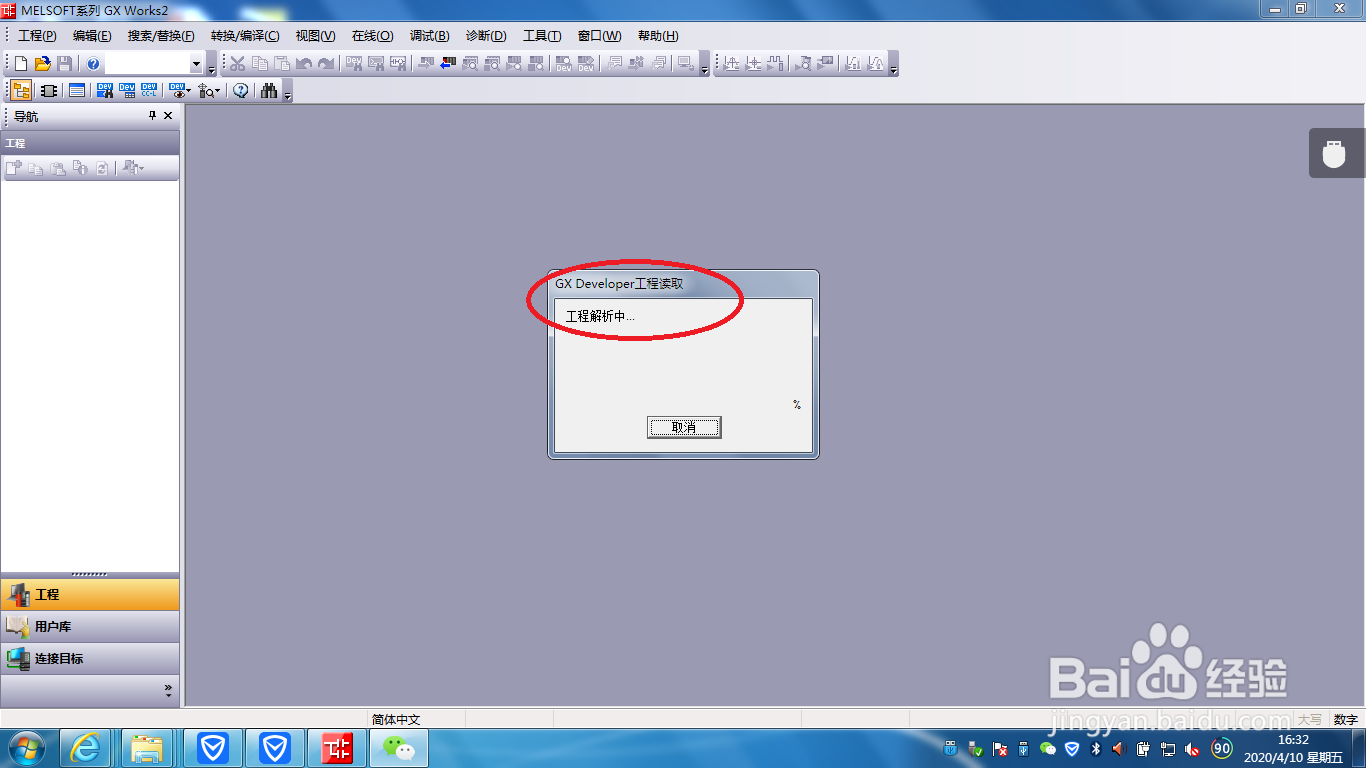Click the black binoculars find icon
Screen dimensions: 1366x768
269,91
